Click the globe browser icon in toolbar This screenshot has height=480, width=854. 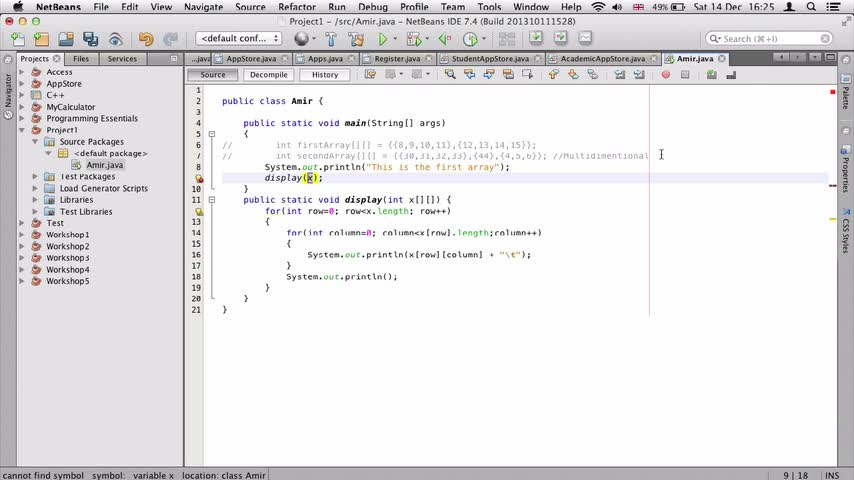pos(301,39)
